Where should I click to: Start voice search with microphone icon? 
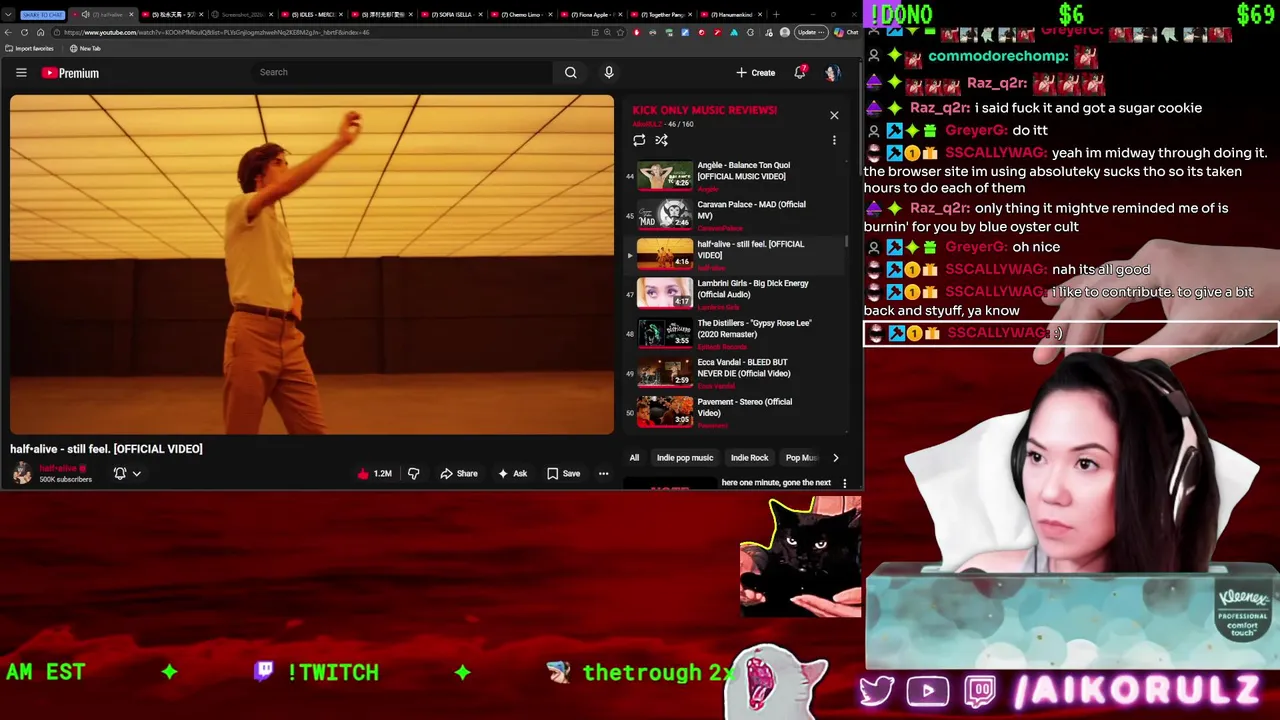(x=608, y=72)
